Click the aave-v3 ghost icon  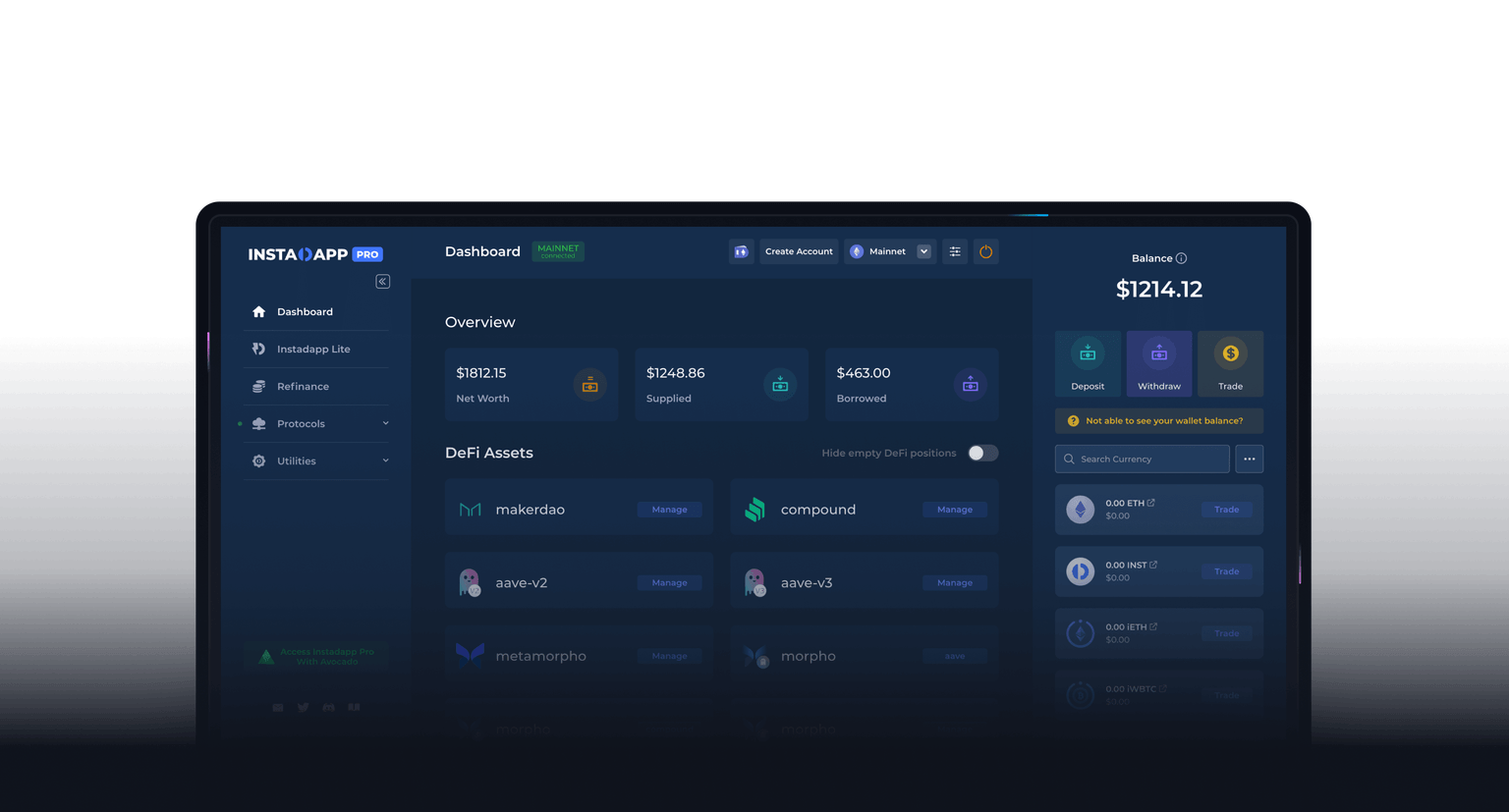[754, 582]
